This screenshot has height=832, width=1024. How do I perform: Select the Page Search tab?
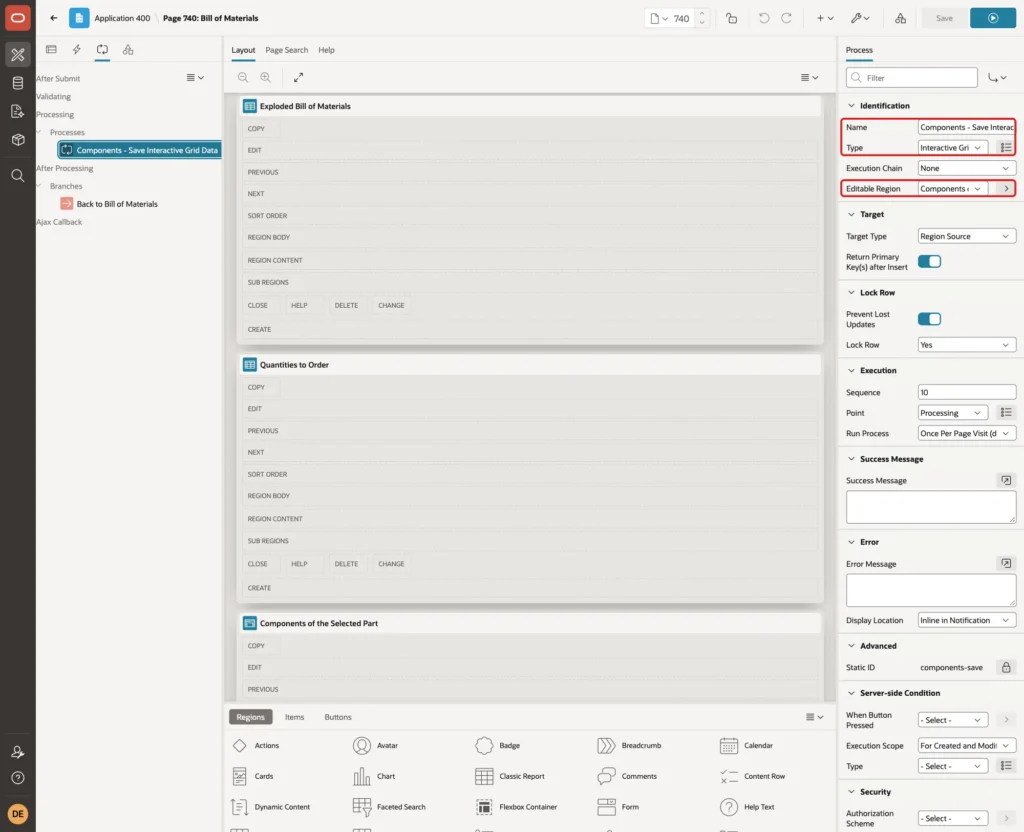(x=286, y=50)
